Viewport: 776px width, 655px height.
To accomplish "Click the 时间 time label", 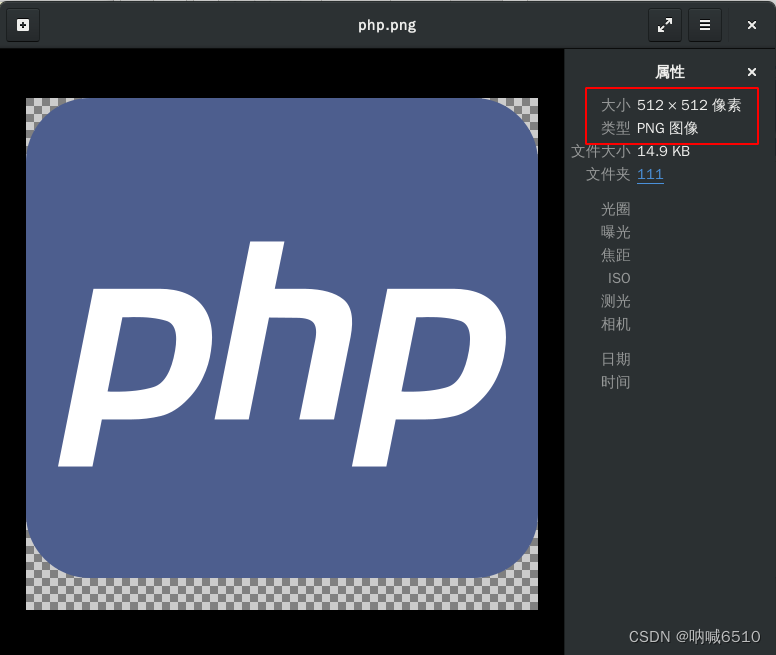I will click(616, 382).
